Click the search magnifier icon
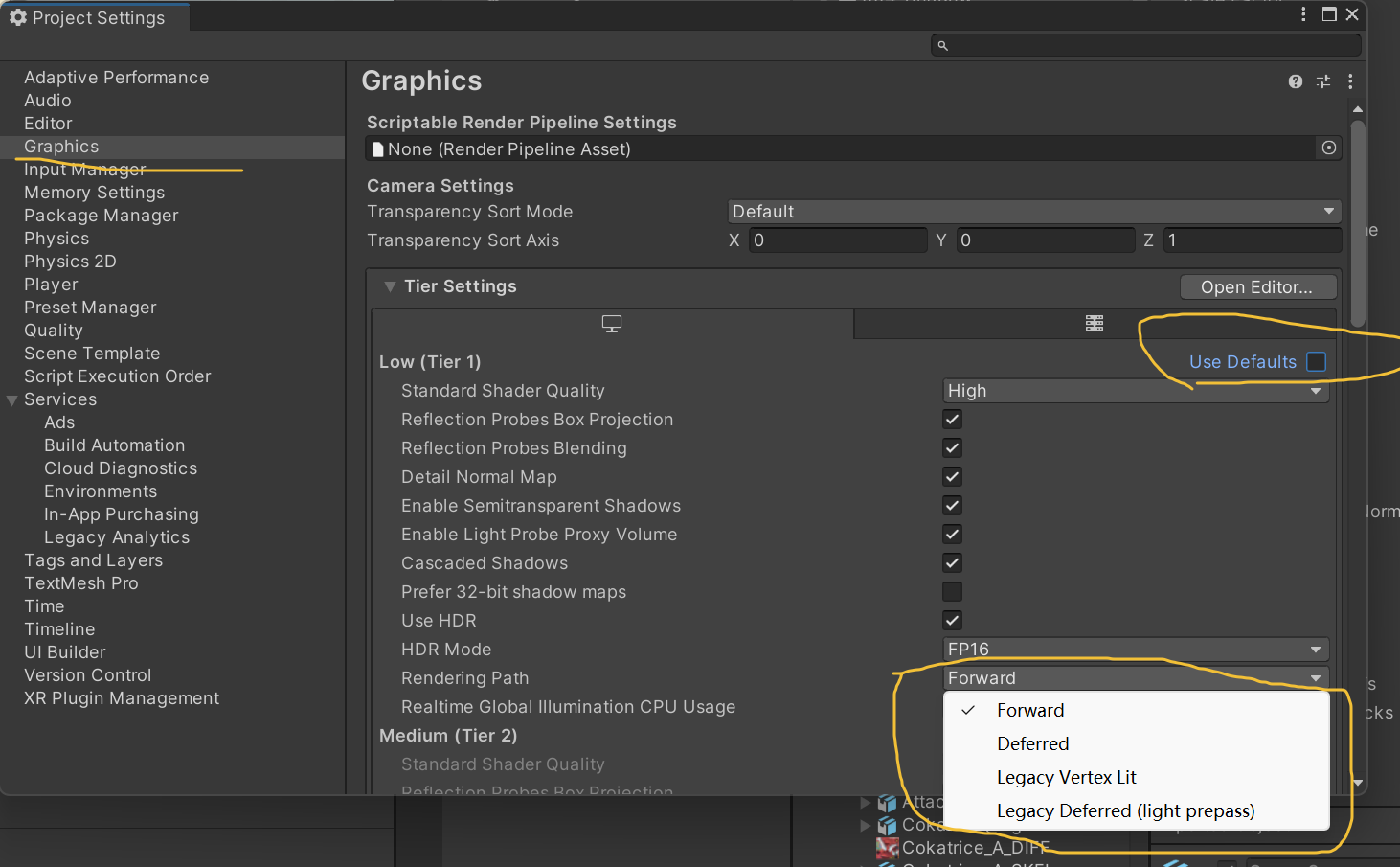This screenshot has height=867, width=1400. pos(942,45)
